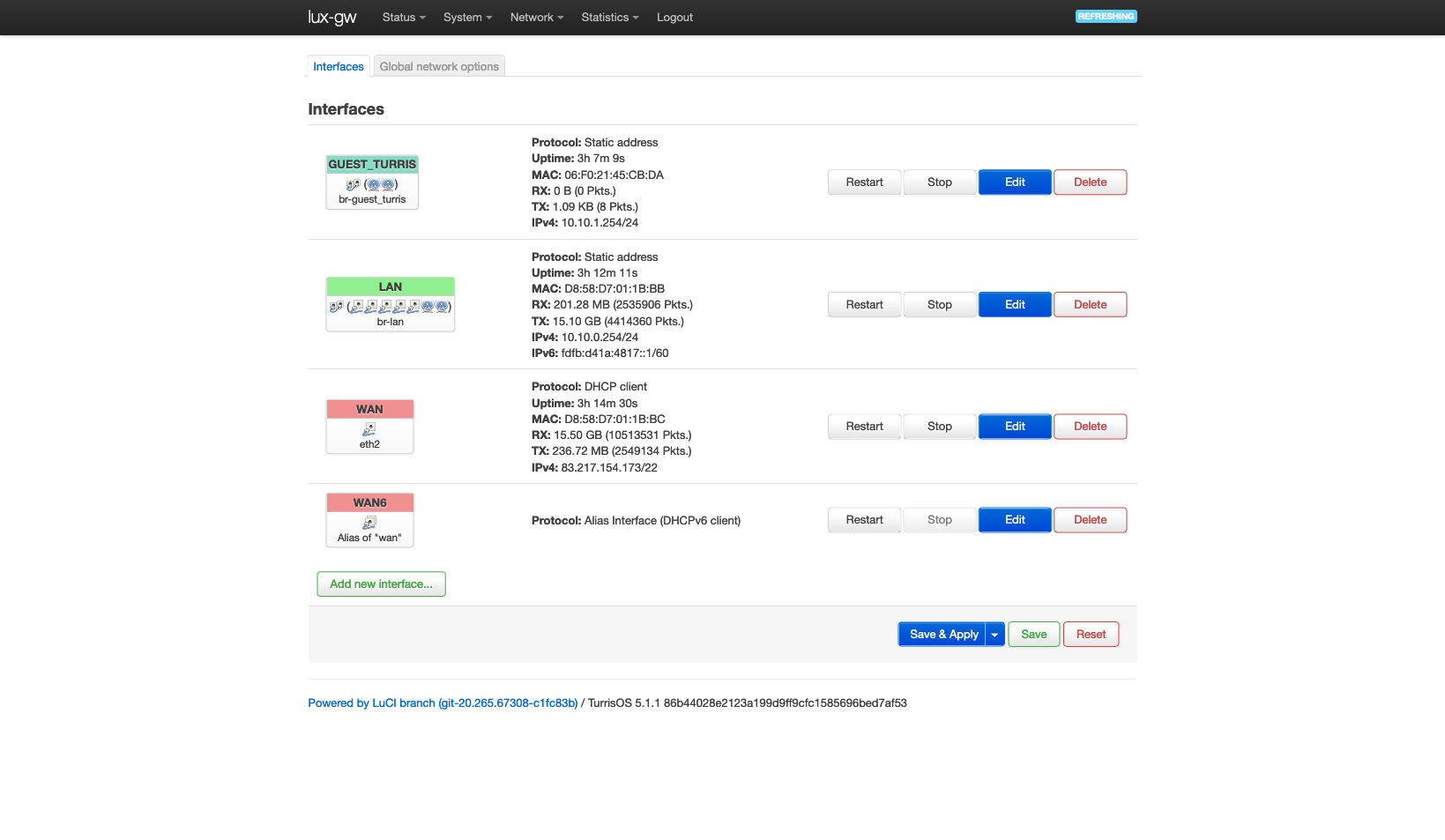Restart the GUEST_TURRIS interface
1445x840 pixels.
coord(864,182)
